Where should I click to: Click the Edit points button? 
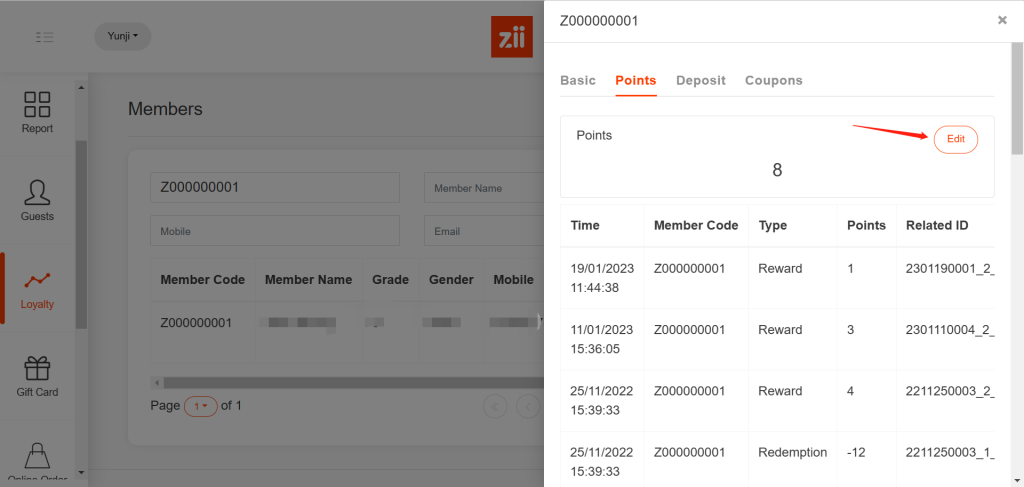pyautogui.click(x=955, y=139)
